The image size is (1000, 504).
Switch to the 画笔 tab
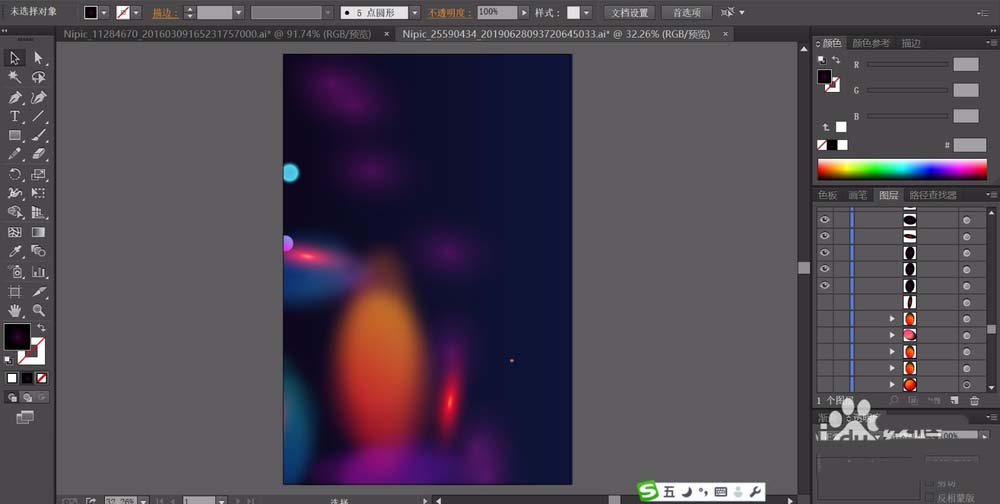(857, 195)
